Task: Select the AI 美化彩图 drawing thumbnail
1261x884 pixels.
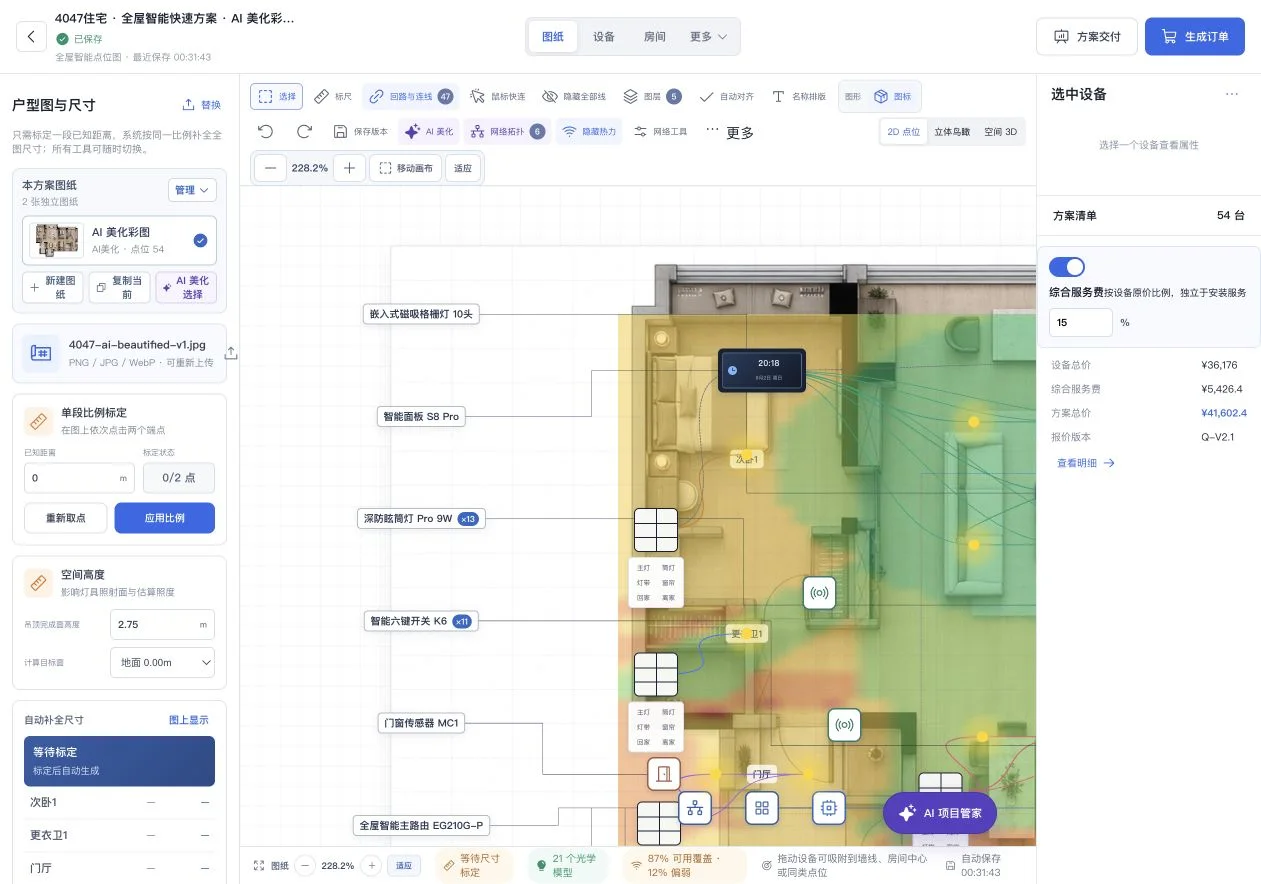Action: coord(57,240)
